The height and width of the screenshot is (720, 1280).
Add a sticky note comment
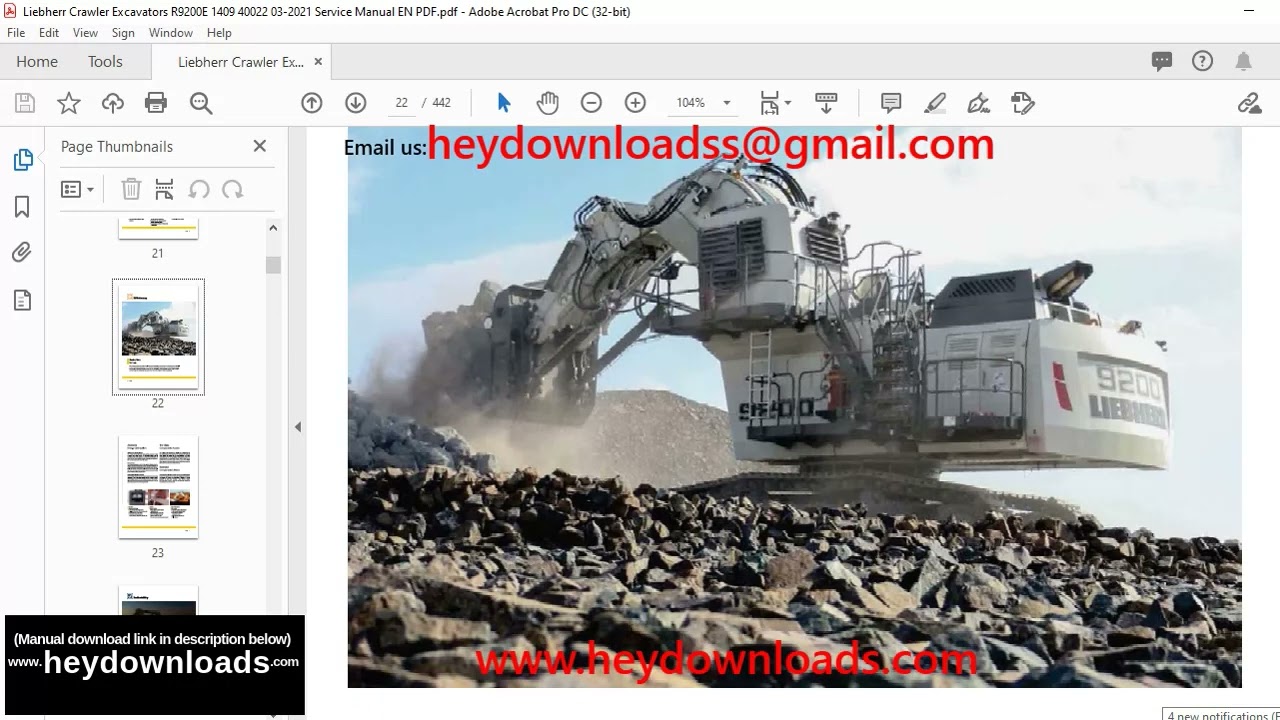pyautogui.click(x=891, y=103)
